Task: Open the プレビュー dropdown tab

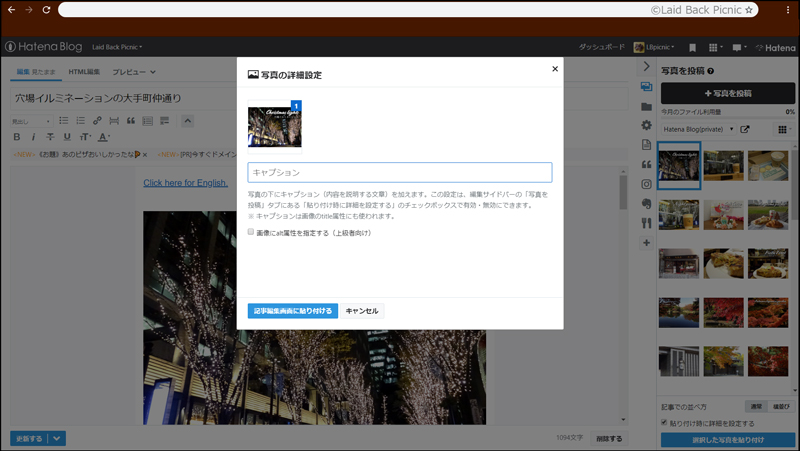Action: point(134,72)
